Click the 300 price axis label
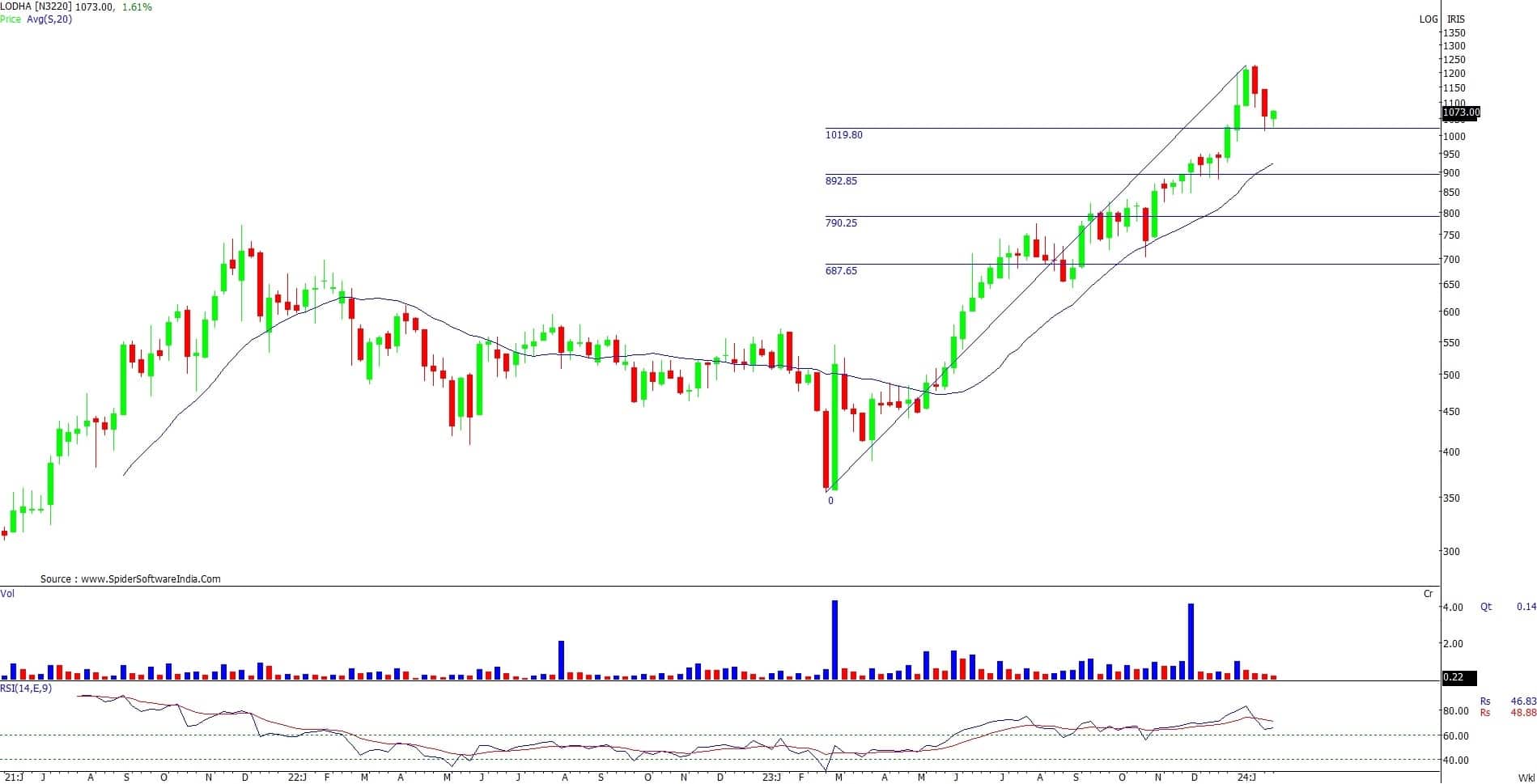The width and height of the screenshot is (1537, 784). [1452, 552]
